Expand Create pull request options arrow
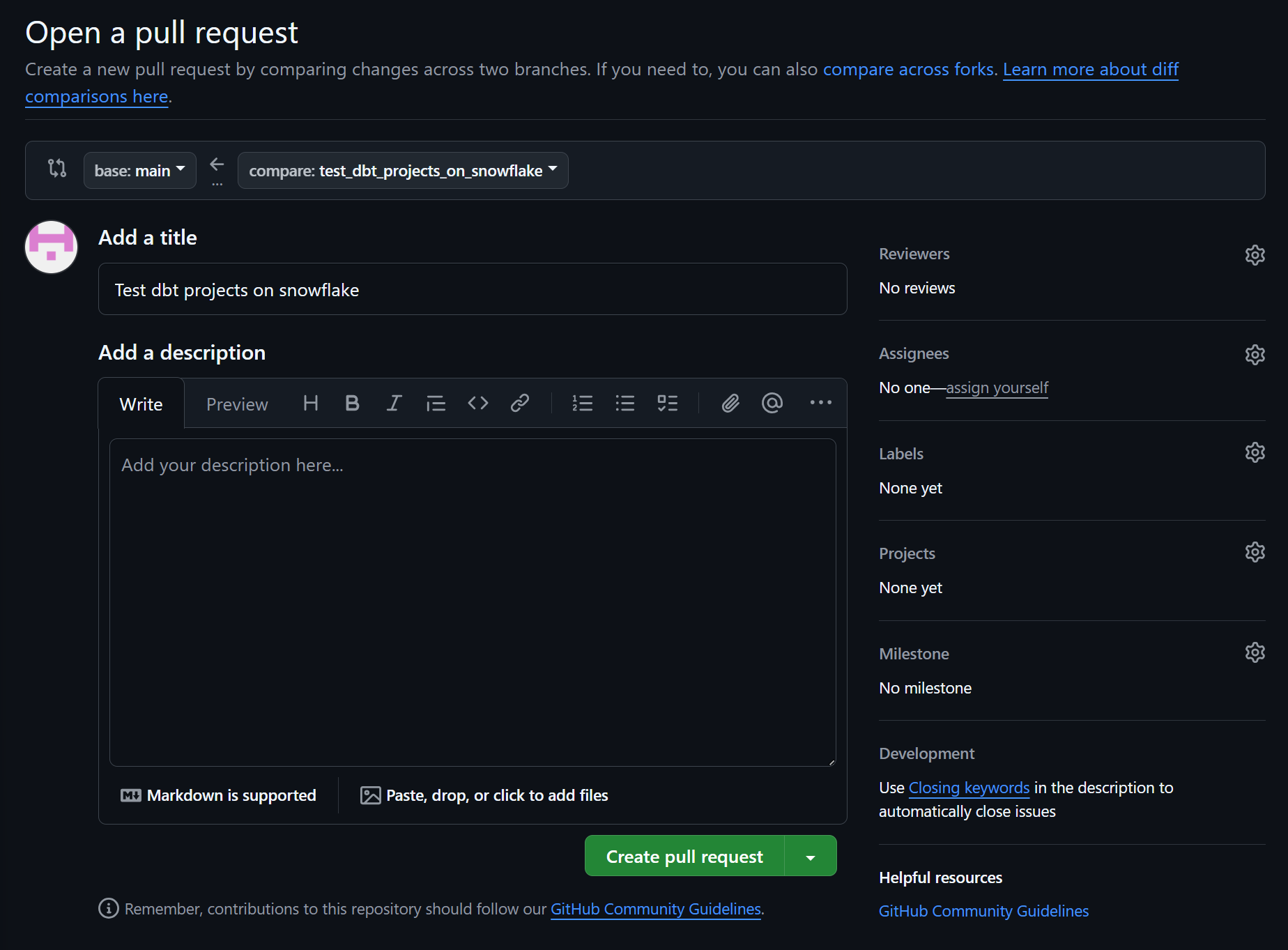Screen dimensions: 1288x950 pos(811,856)
